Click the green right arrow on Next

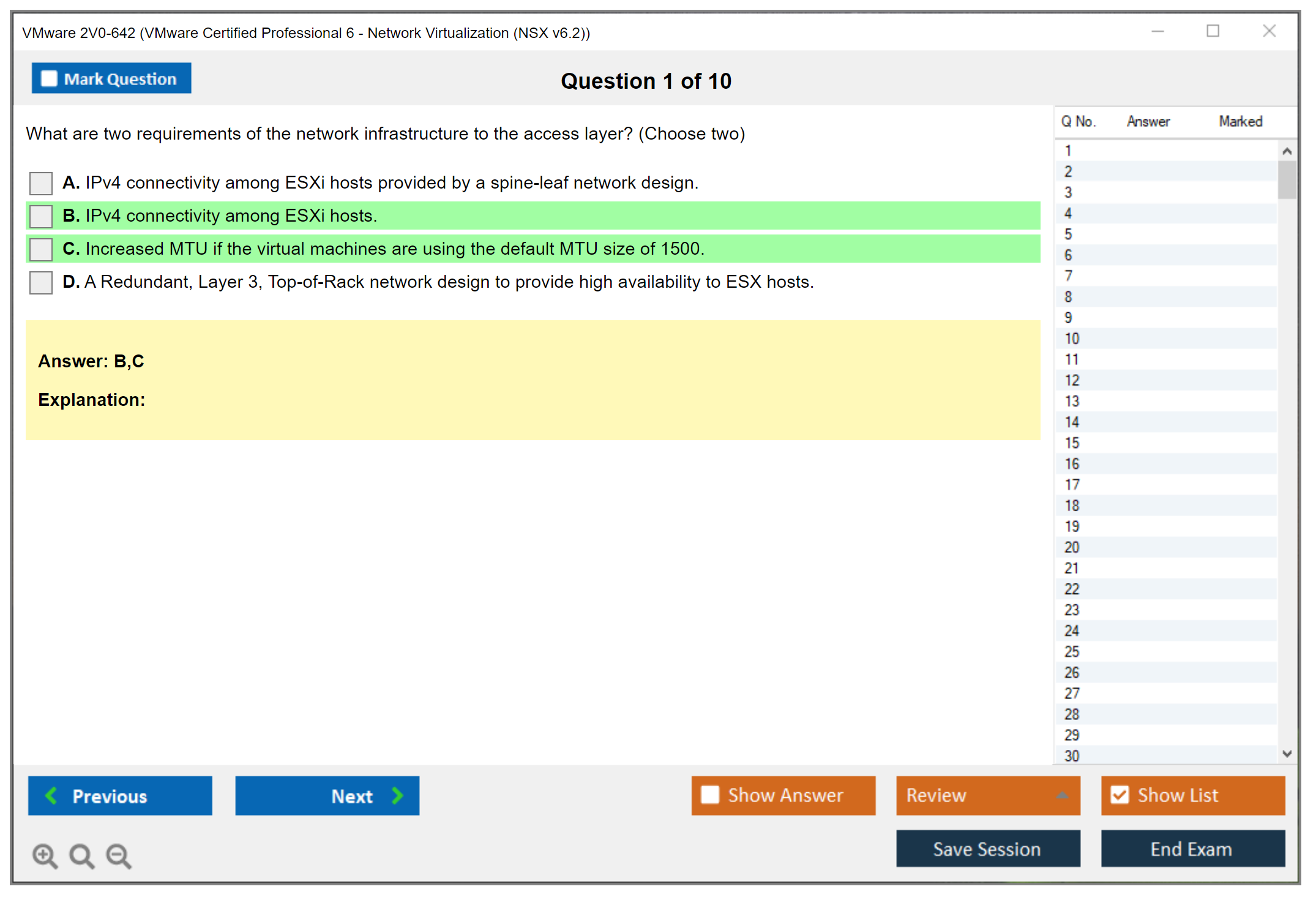[x=398, y=795]
